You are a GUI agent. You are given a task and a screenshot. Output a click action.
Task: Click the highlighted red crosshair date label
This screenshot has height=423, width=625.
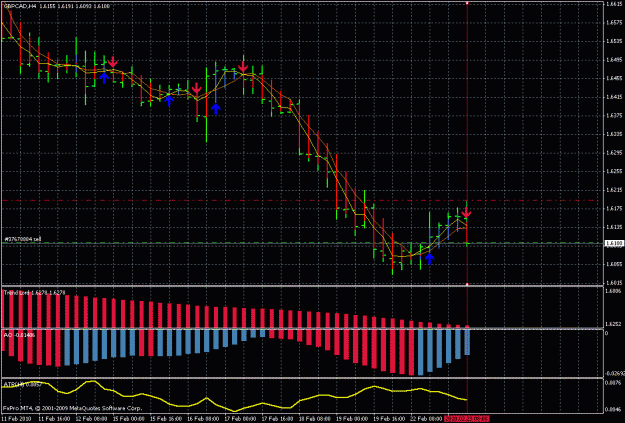point(466,419)
